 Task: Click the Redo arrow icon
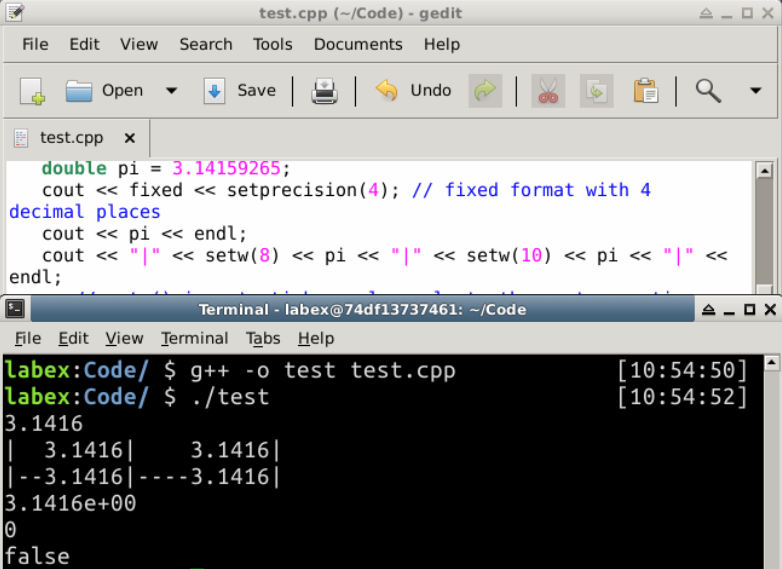click(x=485, y=91)
